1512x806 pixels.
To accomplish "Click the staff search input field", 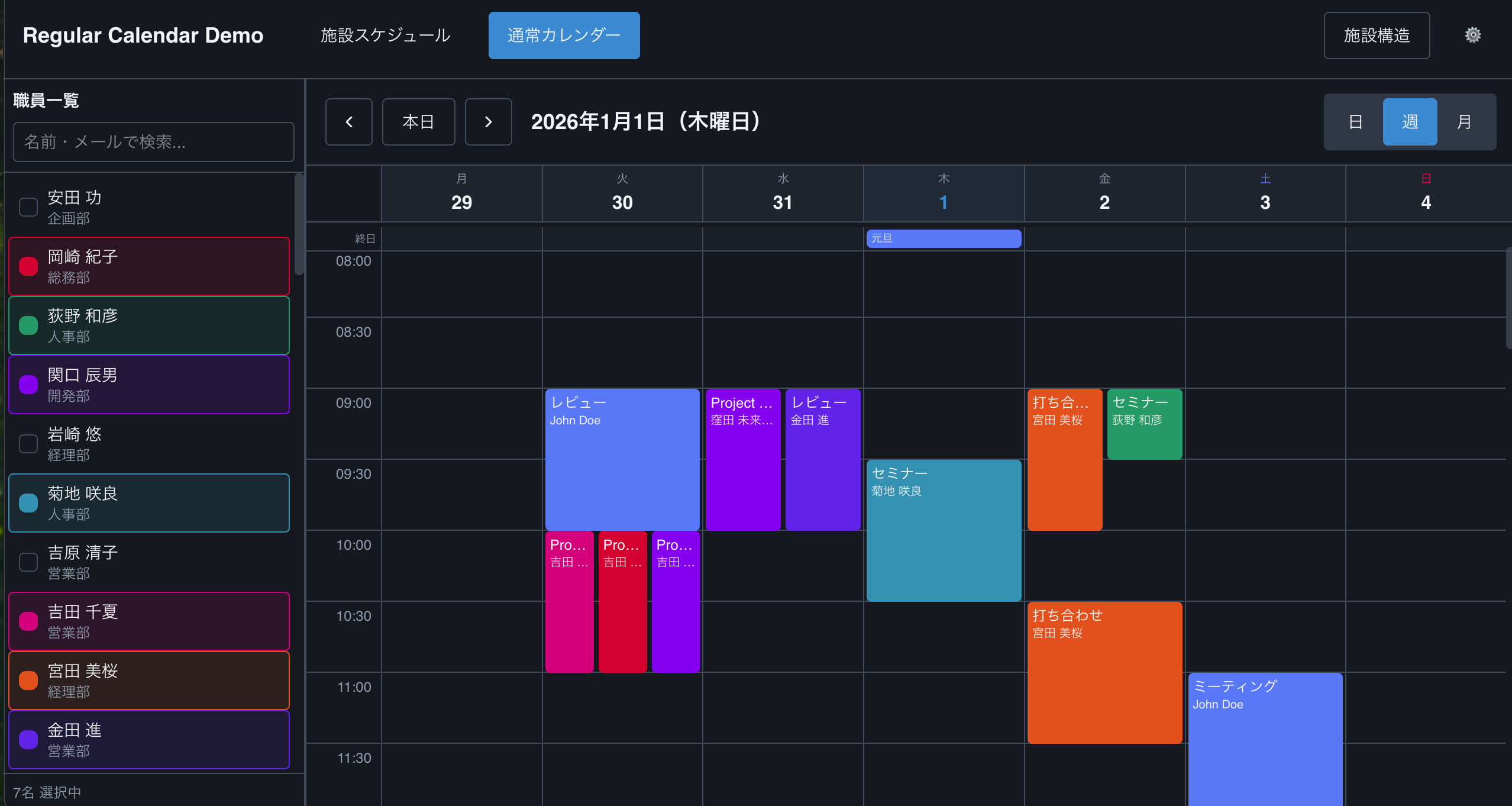I will coord(153,142).
